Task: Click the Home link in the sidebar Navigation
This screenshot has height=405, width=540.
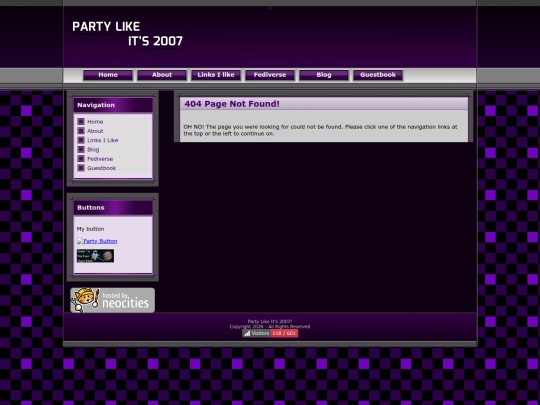Action: point(95,122)
